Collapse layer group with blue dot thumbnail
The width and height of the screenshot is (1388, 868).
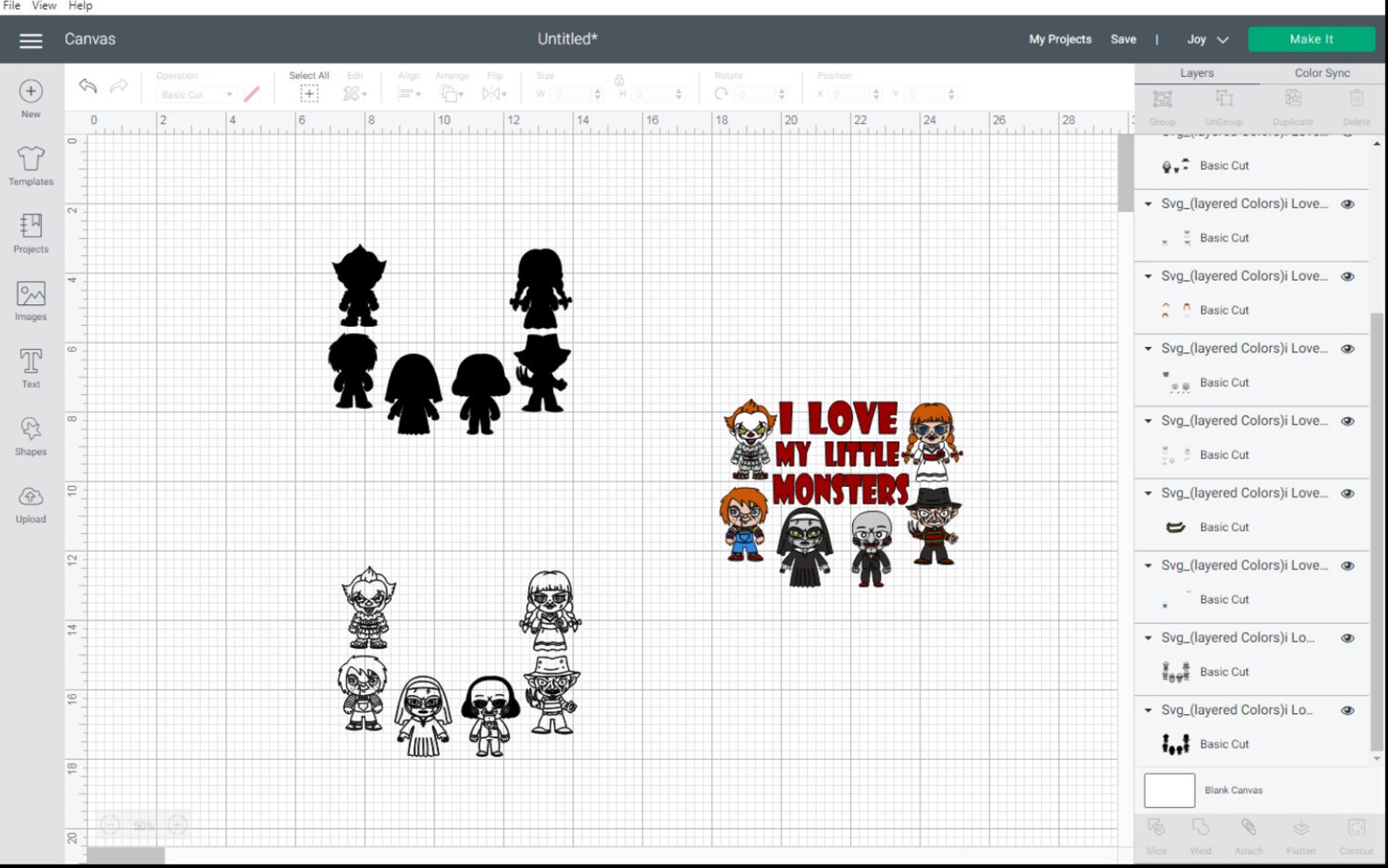pyautogui.click(x=1148, y=566)
